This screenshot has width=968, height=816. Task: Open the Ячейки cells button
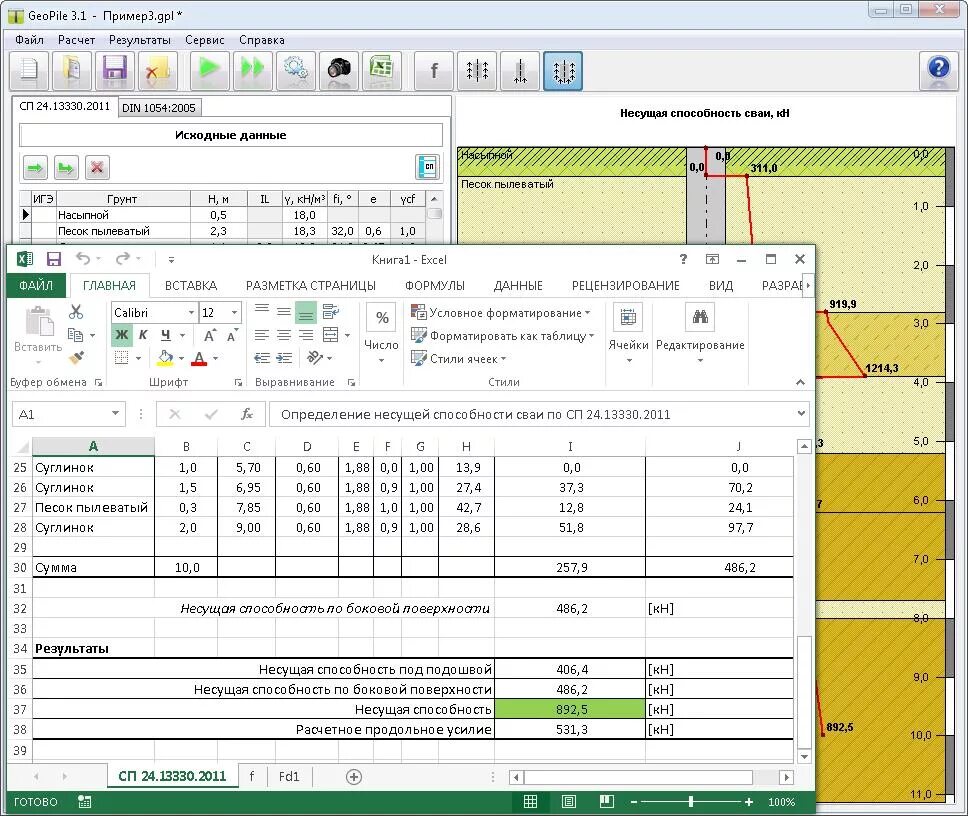click(628, 334)
